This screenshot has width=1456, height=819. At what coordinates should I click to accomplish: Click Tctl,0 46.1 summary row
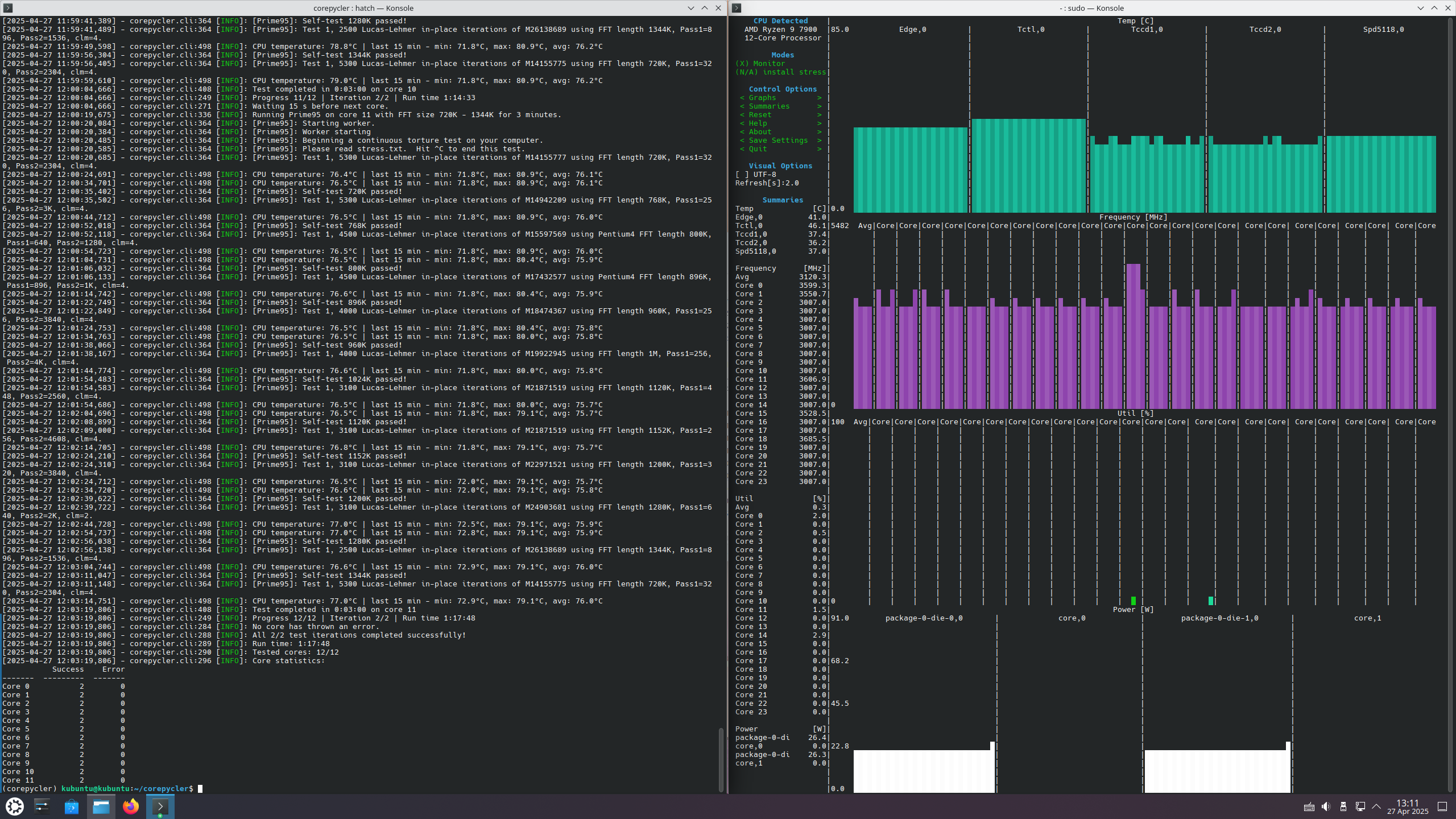780,226
